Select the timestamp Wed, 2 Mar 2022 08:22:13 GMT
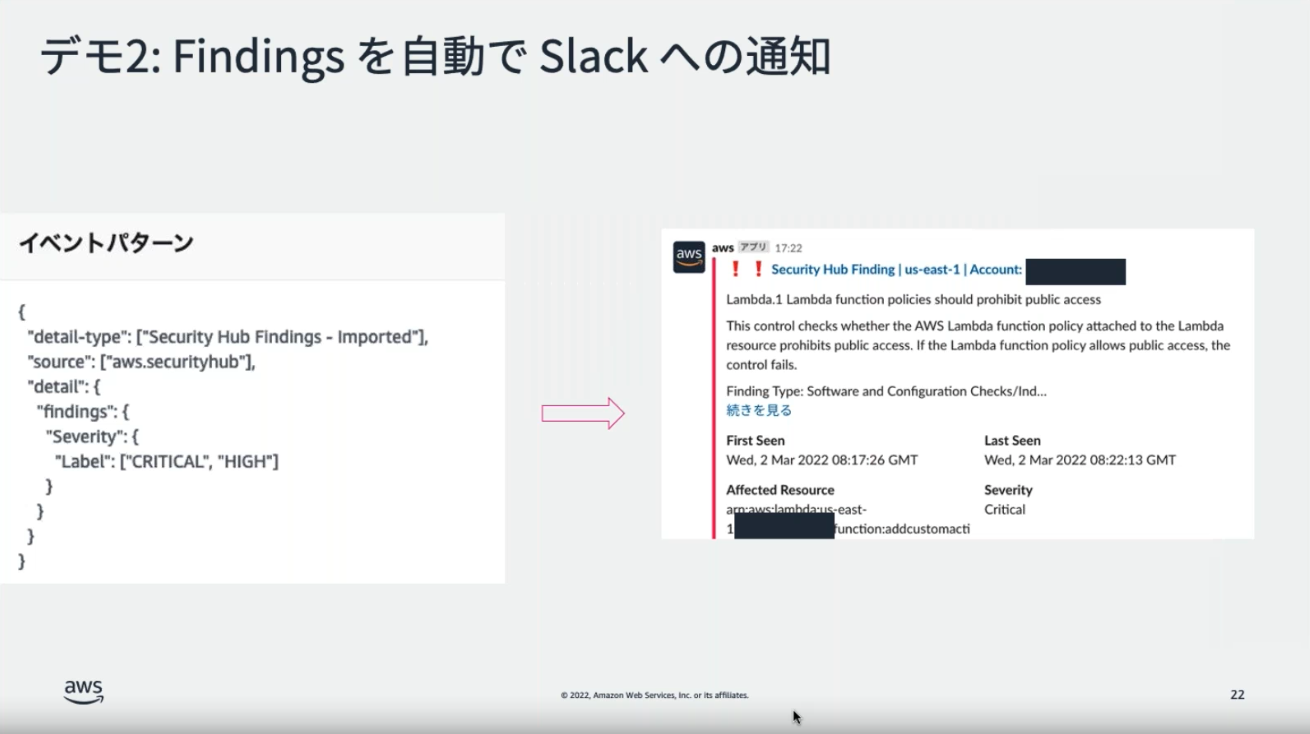This screenshot has height=734, width=1310. point(1080,460)
